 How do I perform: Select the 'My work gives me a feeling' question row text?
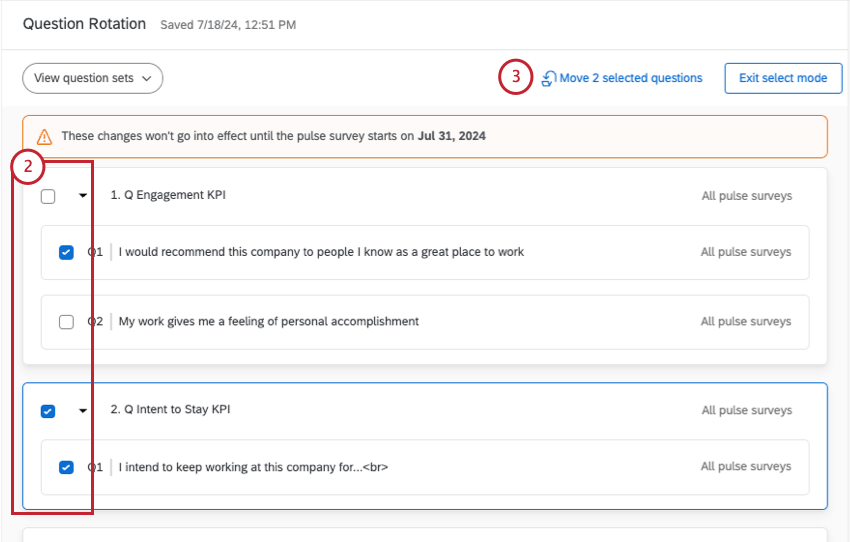268,322
